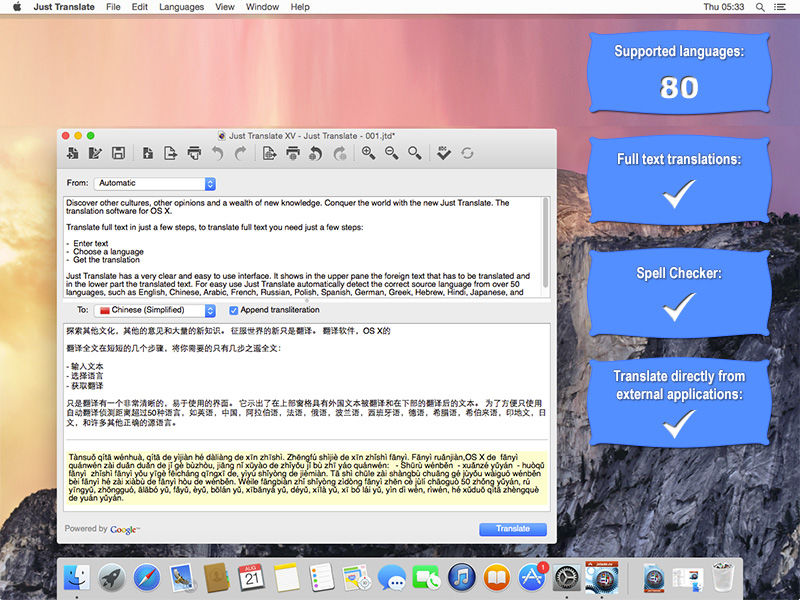This screenshot has width=800, height=600.
Task: Click the Spotlight search icon in menu bar
Action: 760,7
